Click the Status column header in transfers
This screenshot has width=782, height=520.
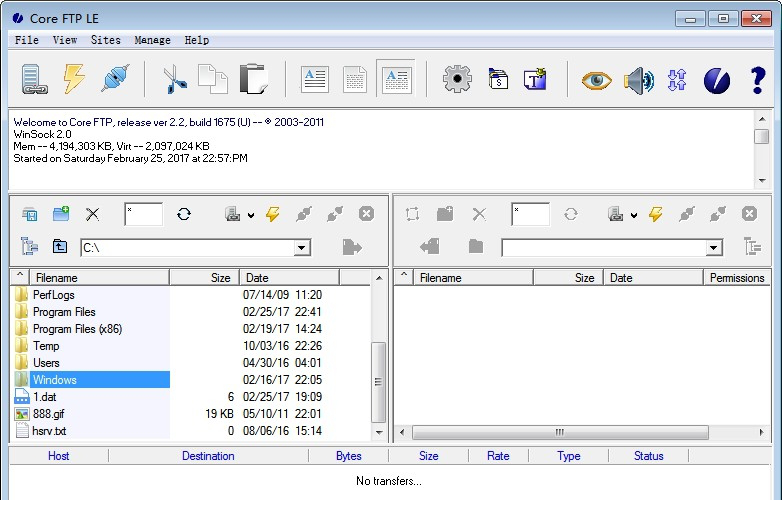tap(648, 456)
